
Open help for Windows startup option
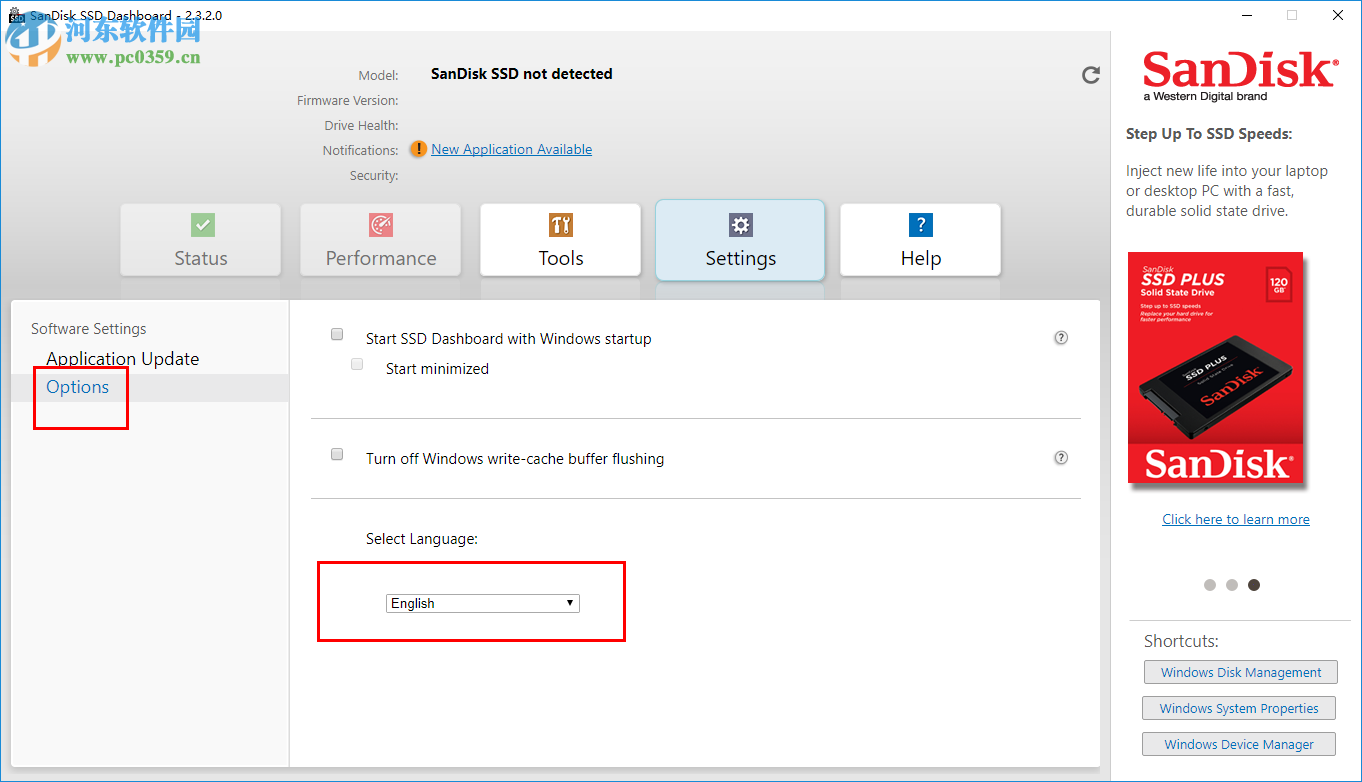pyautogui.click(x=1061, y=338)
